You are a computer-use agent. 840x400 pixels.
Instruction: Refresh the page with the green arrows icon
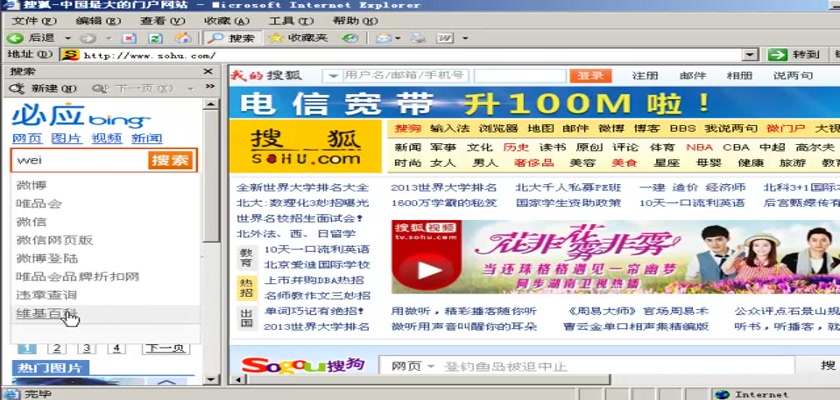(x=155, y=38)
